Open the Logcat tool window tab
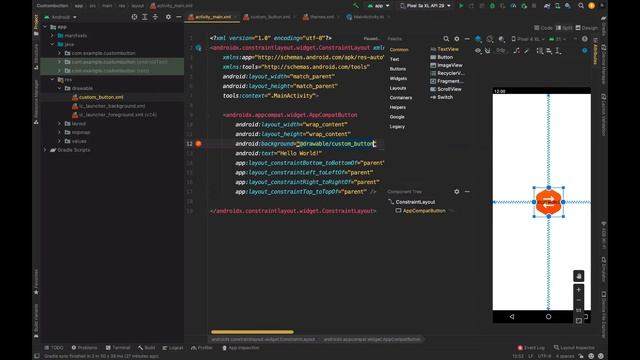This screenshot has width=640, height=360. click(x=173, y=348)
